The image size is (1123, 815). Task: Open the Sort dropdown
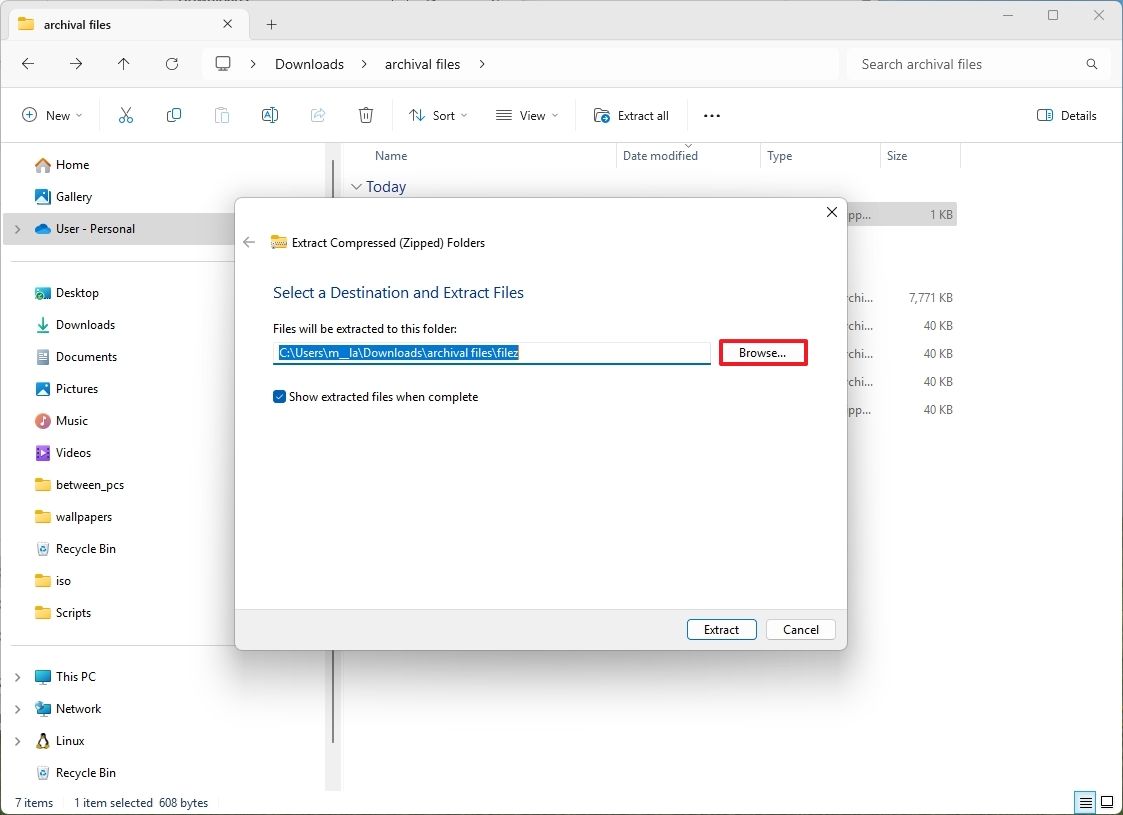tap(437, 115)
